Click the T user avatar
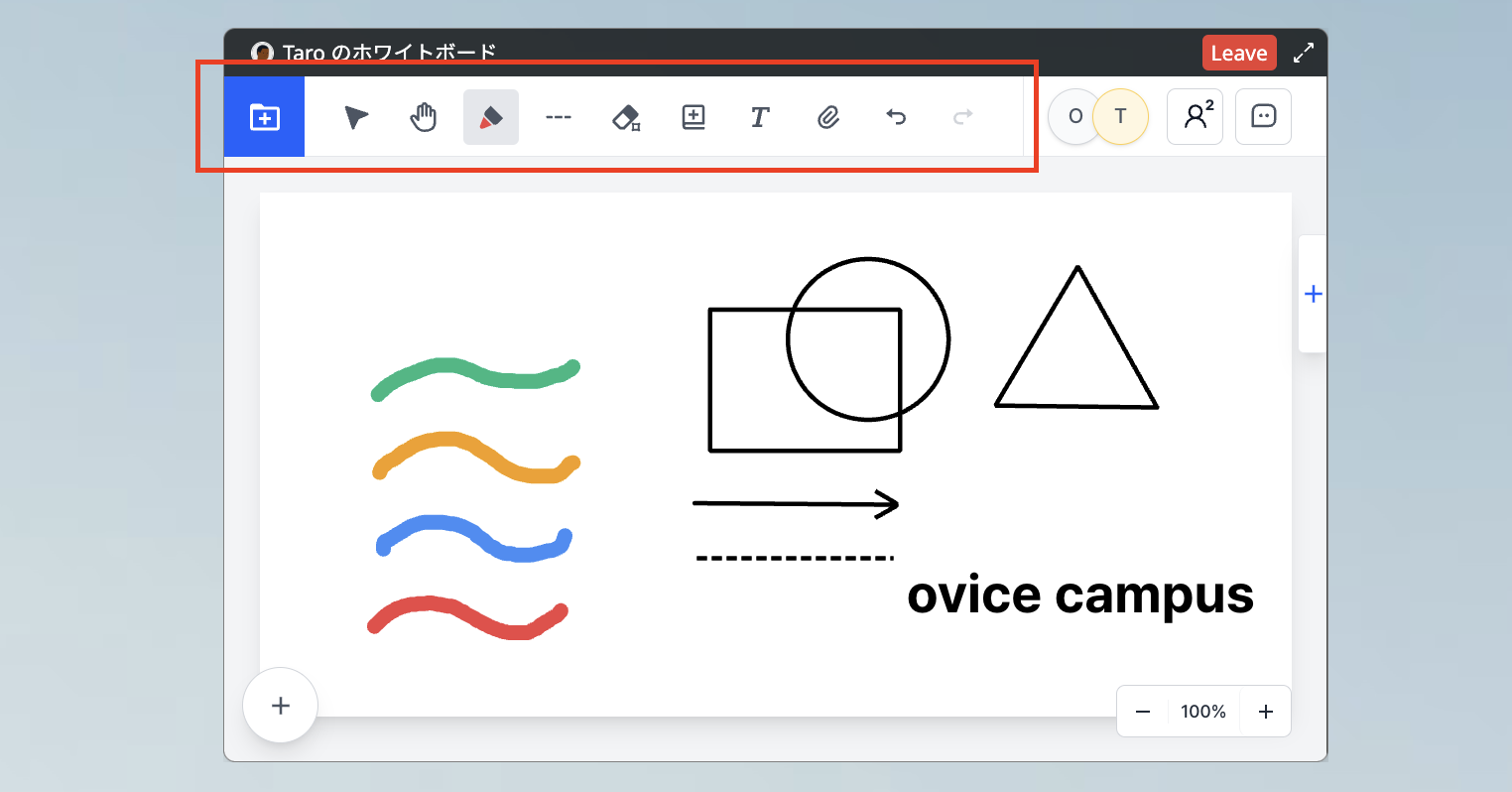The width and height of the screenshot is (1512, 792). point(1120,117)
